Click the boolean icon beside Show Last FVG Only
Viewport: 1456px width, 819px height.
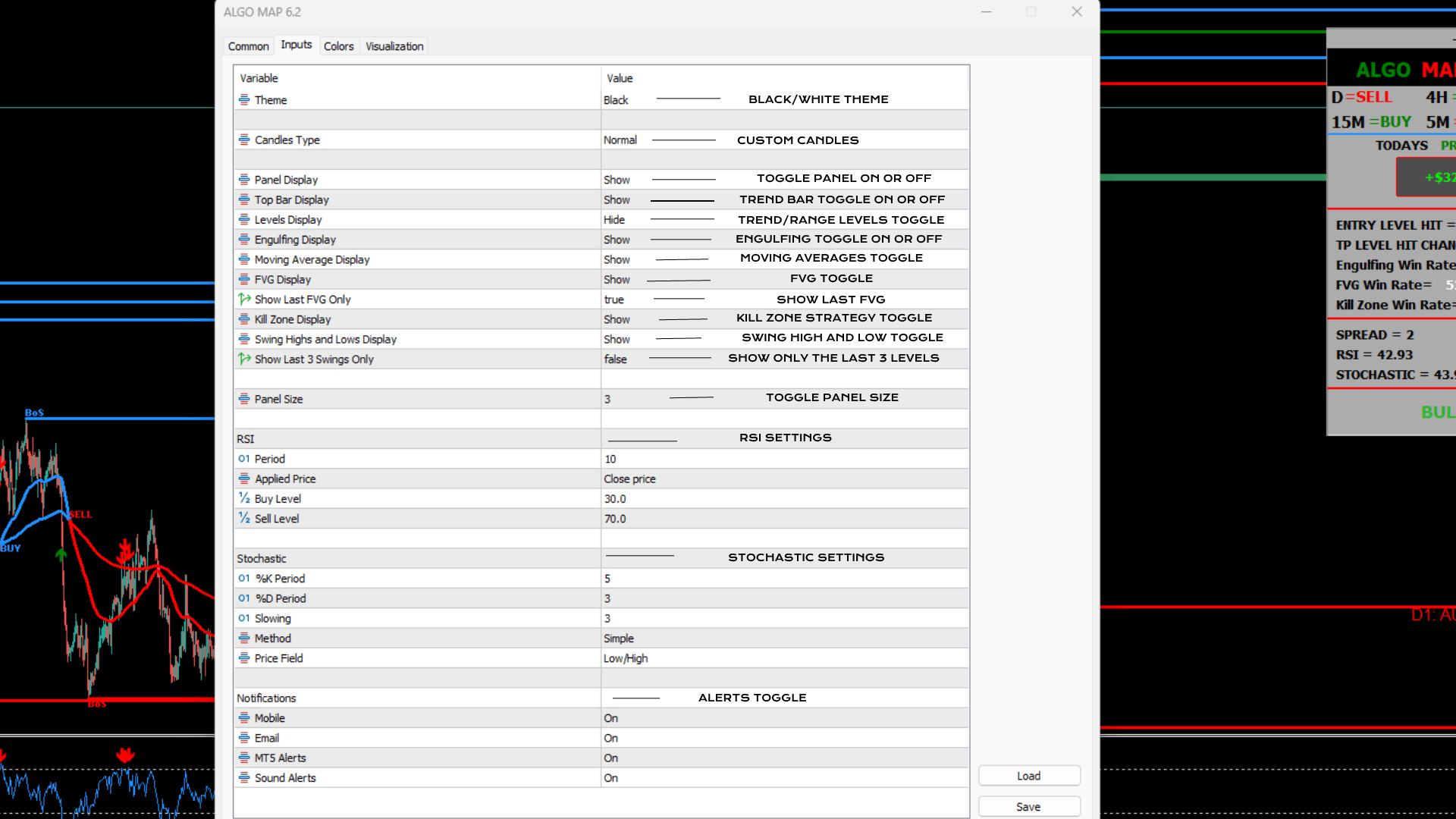click(243, 299)
